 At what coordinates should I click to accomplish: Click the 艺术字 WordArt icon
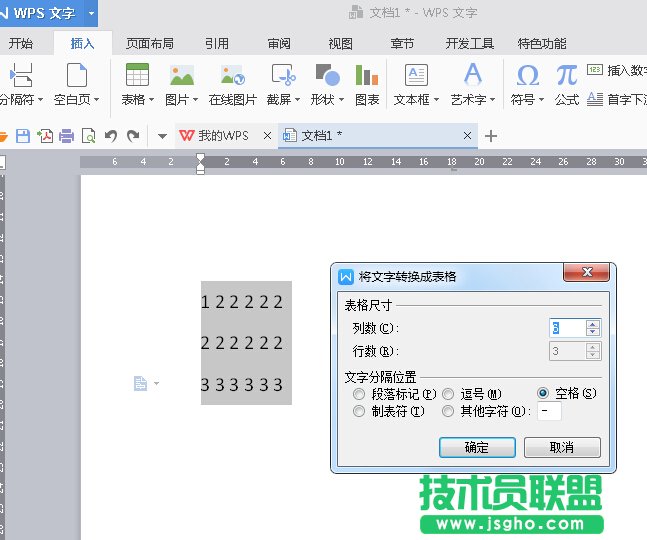tap(472, 76)
